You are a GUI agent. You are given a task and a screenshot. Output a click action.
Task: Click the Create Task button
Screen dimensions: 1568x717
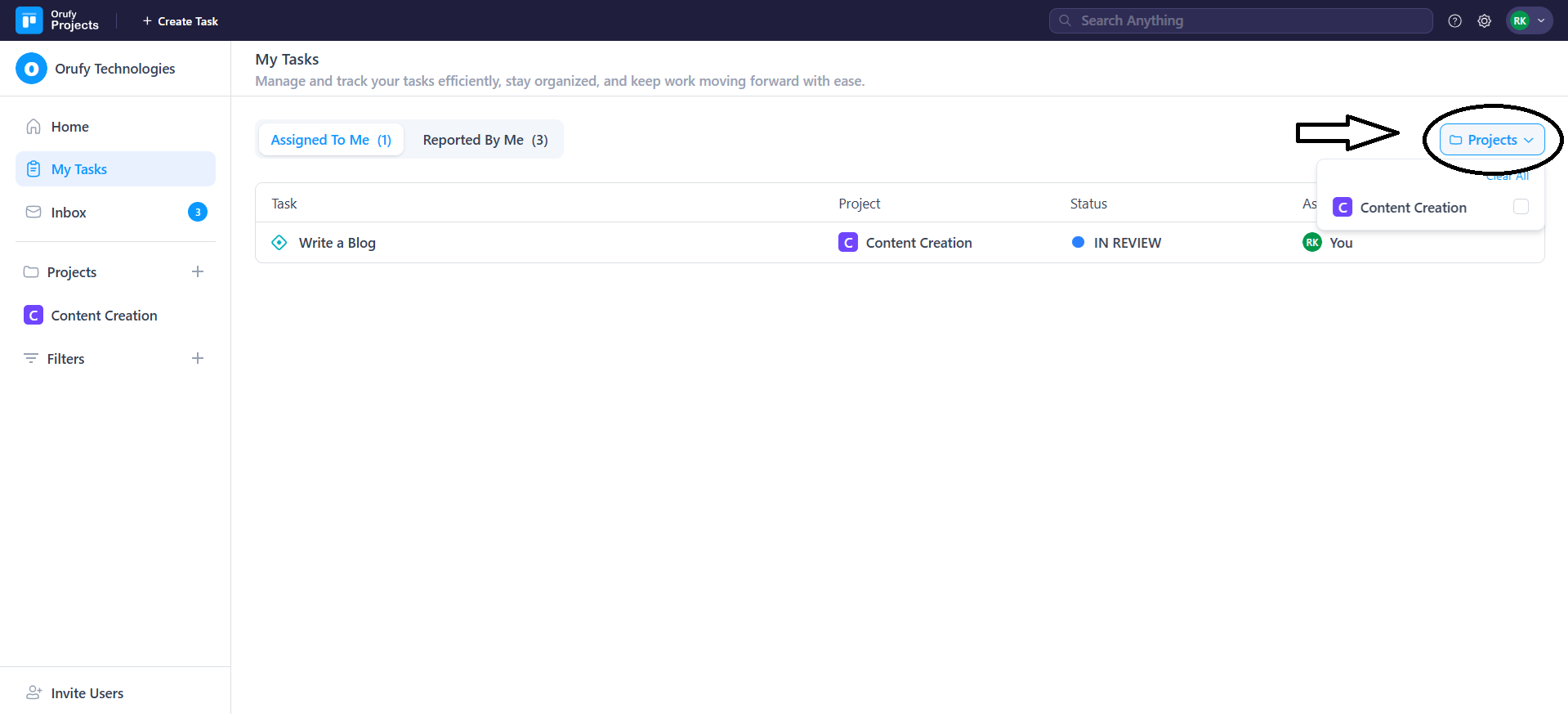[x=181, y=21]
